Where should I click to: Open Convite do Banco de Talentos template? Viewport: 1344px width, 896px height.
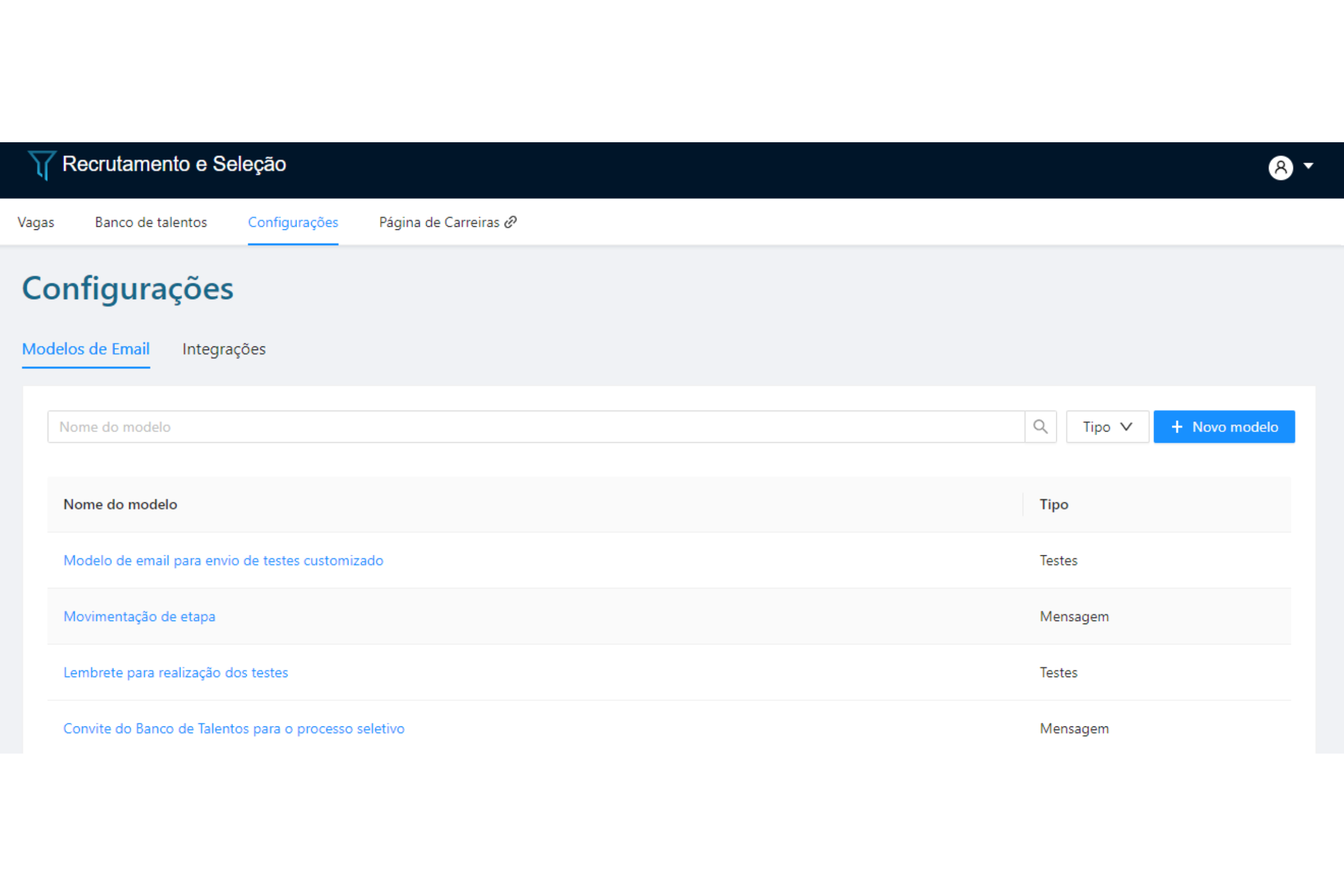point(234,729)
